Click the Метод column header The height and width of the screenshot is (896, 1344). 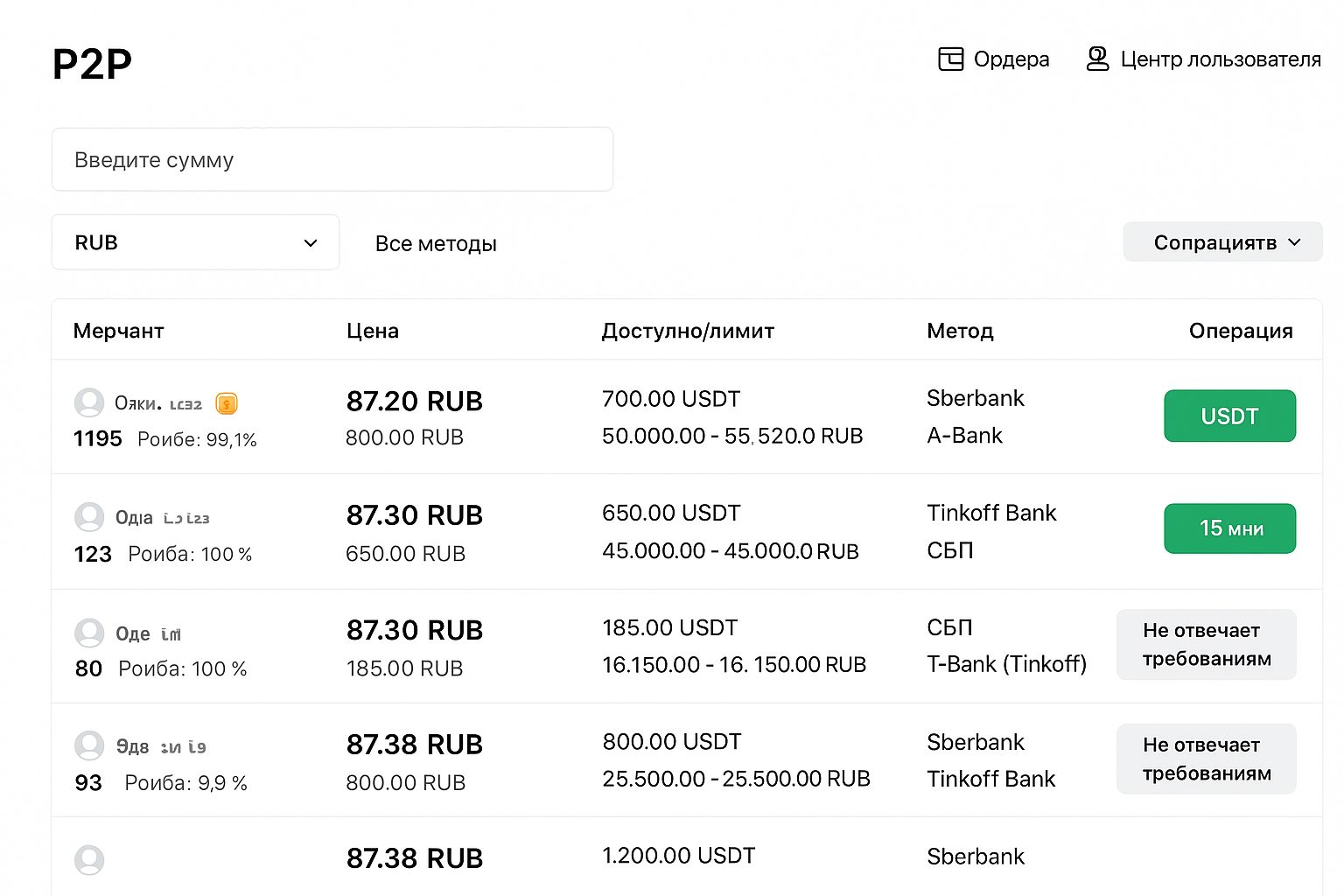click(x=960, y=331)
